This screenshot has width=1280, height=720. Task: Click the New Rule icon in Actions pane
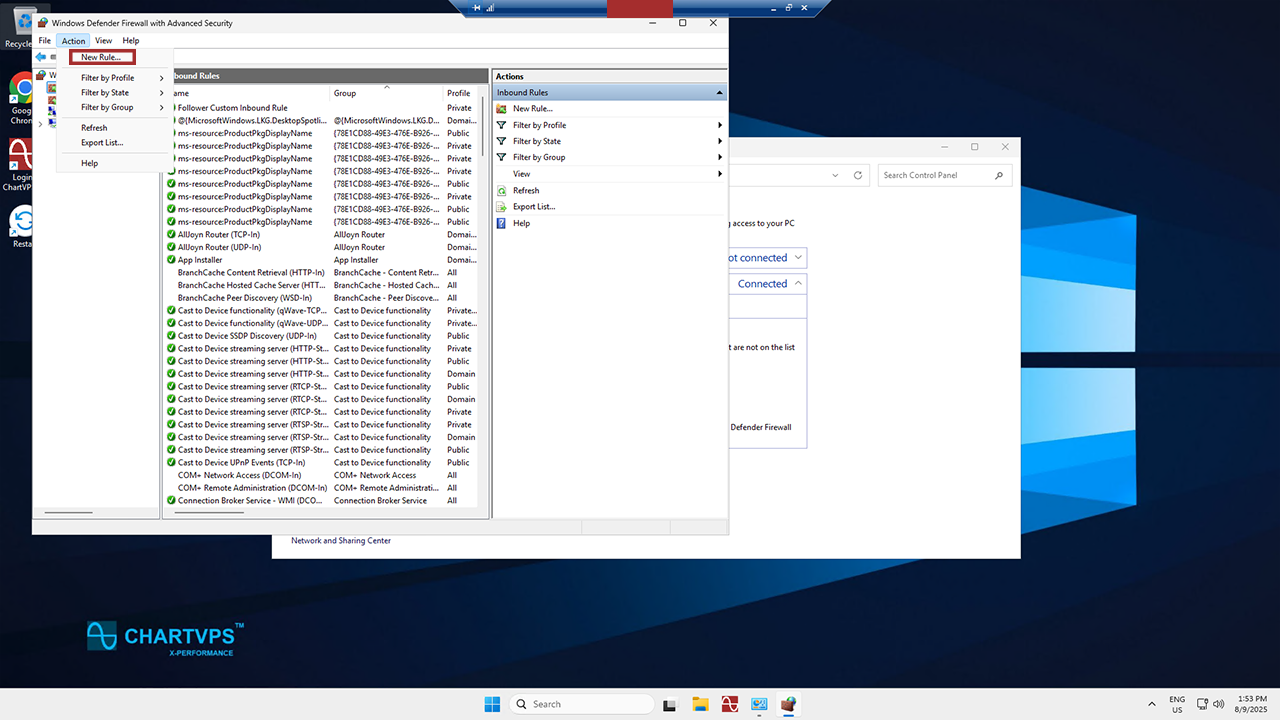click(x=501, y=109)
